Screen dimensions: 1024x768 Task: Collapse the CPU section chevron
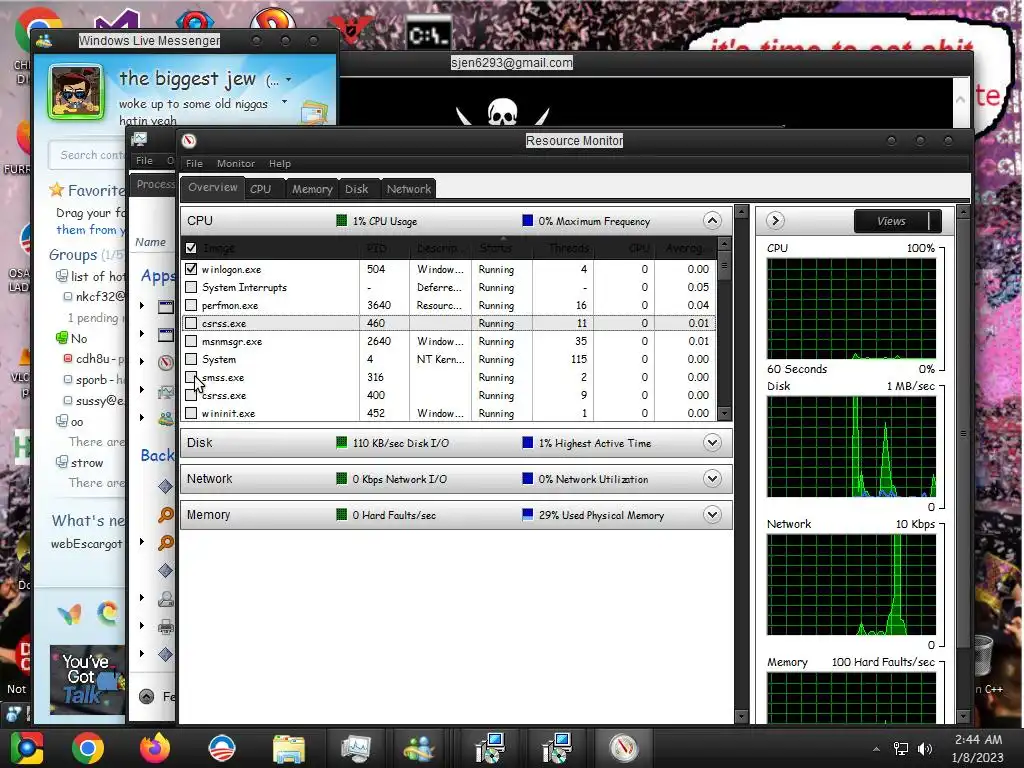(712, 221)
